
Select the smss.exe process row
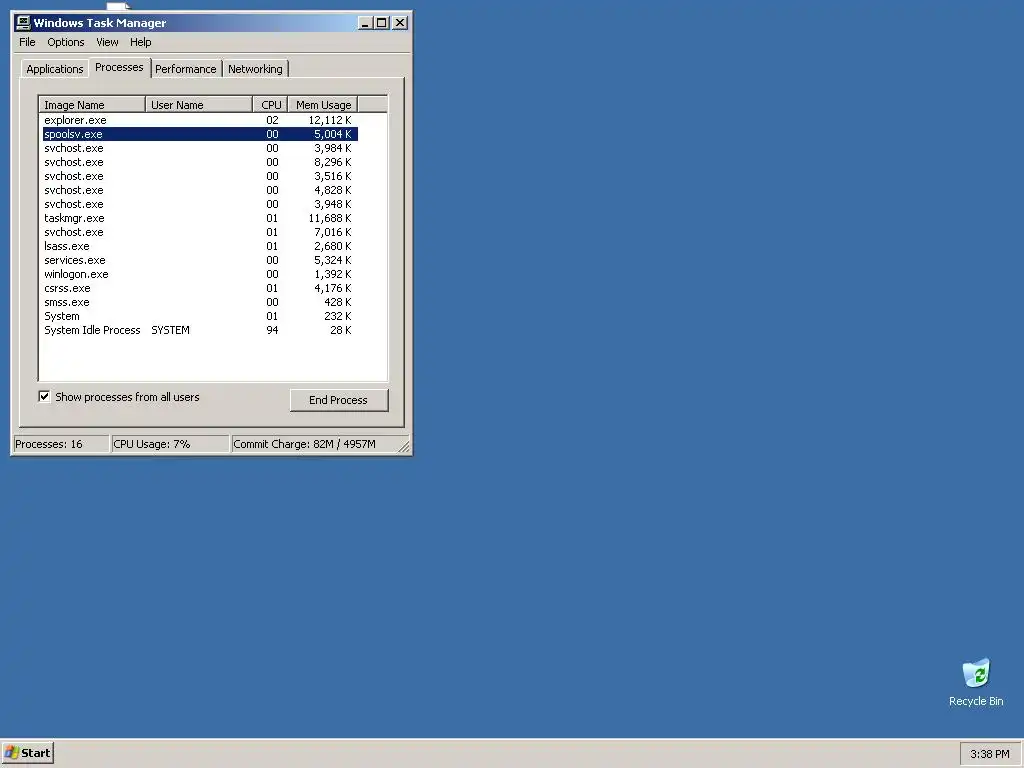(200, 302)
